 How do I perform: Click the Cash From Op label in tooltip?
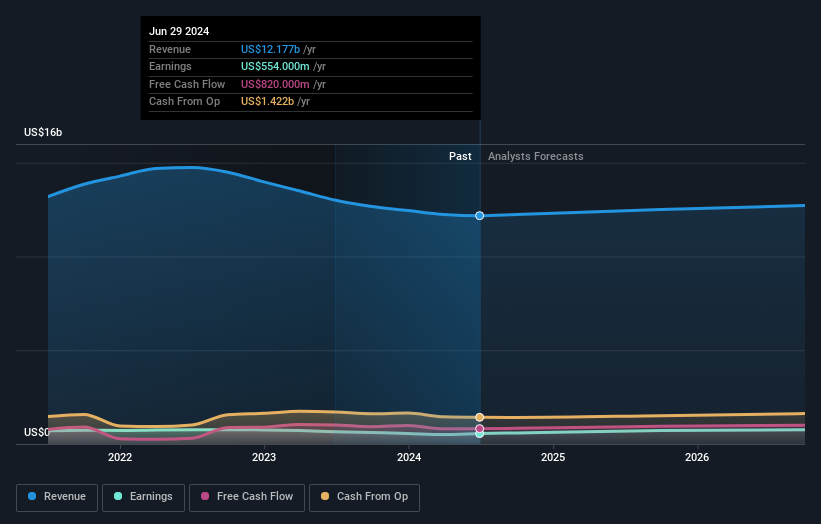(x=184, y=102)
